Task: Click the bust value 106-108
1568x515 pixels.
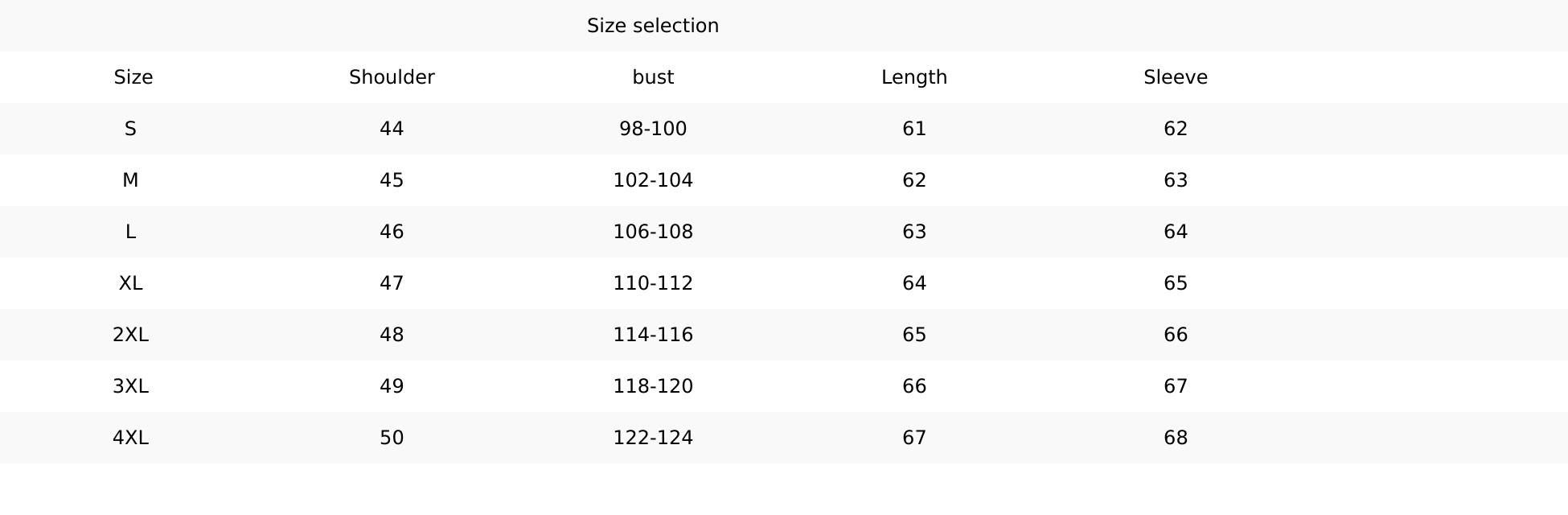Action: click(653, 232)
